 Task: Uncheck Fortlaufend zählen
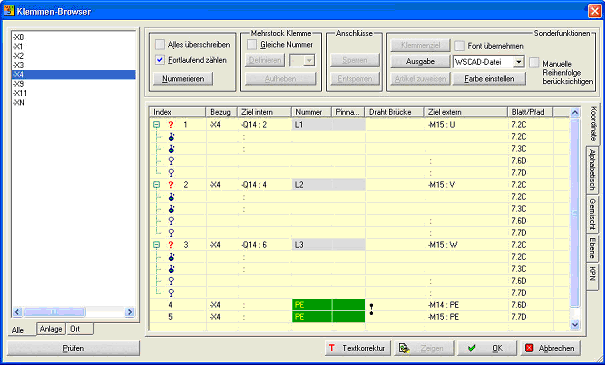[160, 60]
